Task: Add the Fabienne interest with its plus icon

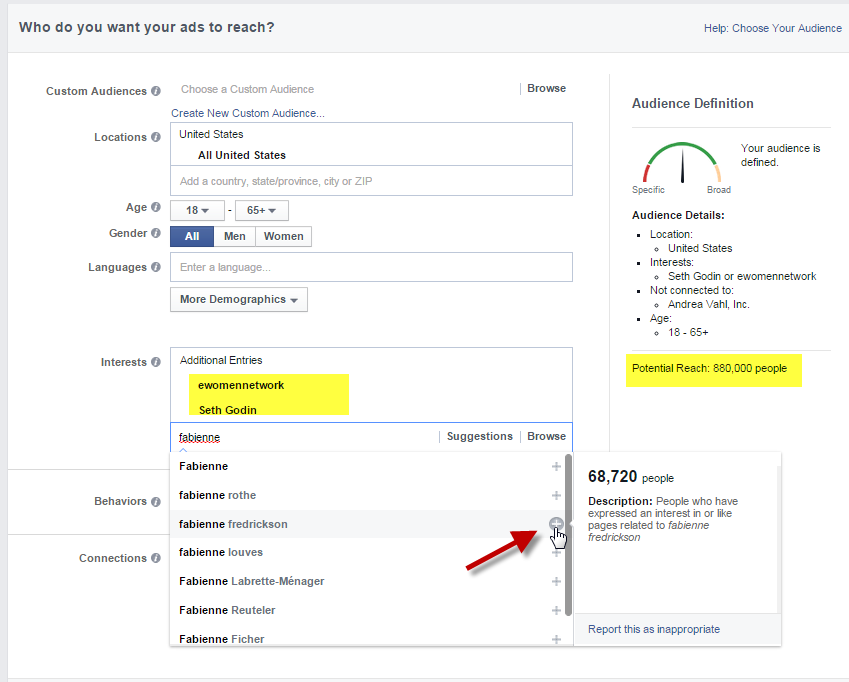Action: 556,467
